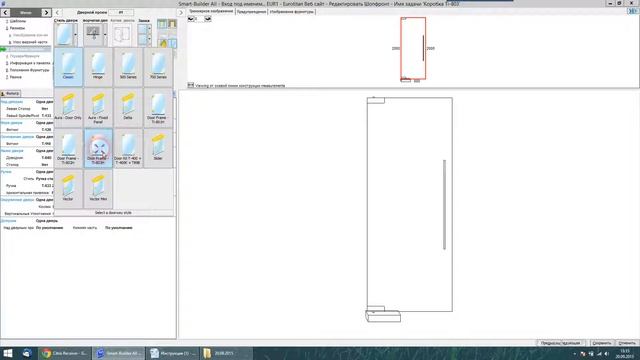Open the Меню button
640x360 pixels.
26,13
